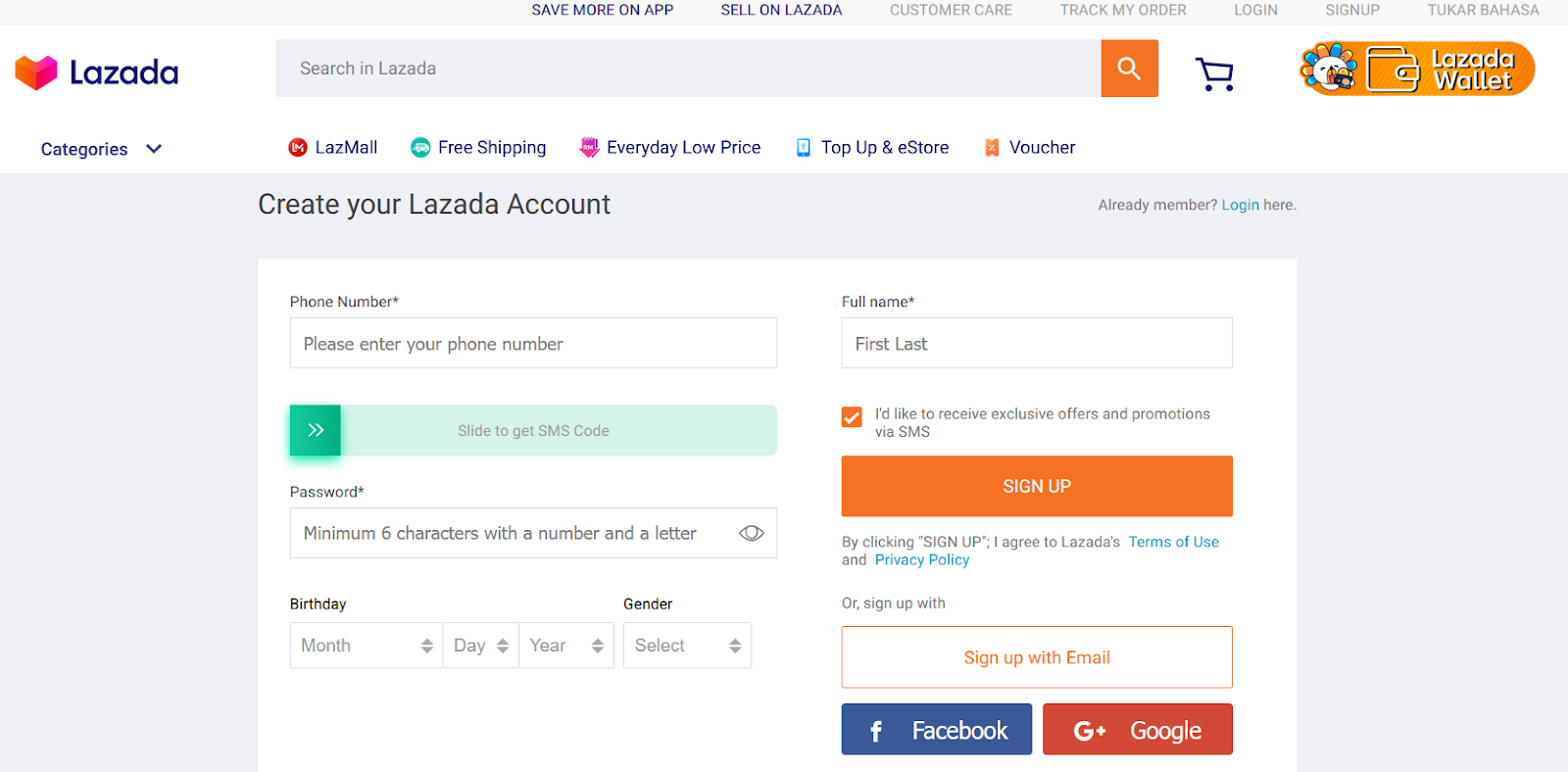Click TUKAR BAHASA language switch
The image size is (1568, 772).
(1484, 10)
